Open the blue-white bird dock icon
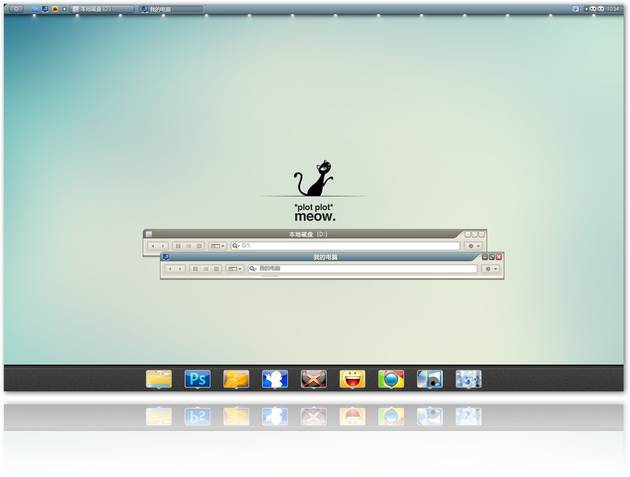The height and width of the screenshot is (477, 630). (x=275, y=379)
